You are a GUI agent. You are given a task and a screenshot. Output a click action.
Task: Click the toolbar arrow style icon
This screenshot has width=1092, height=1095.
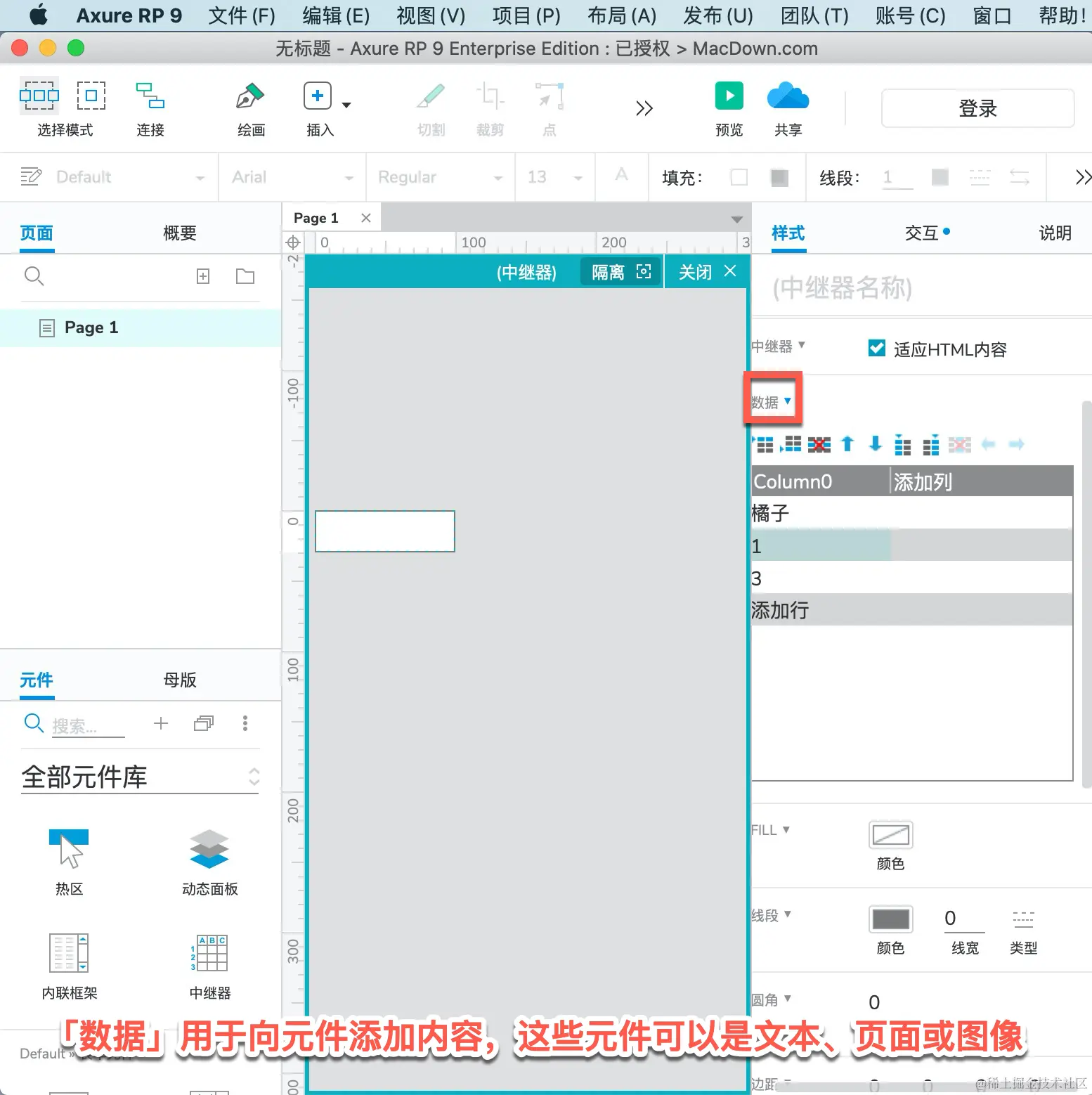tap(1020, 177)
